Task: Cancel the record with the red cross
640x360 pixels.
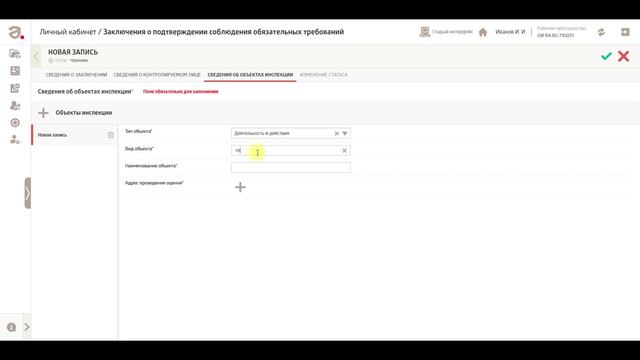Action: (623, 56)
